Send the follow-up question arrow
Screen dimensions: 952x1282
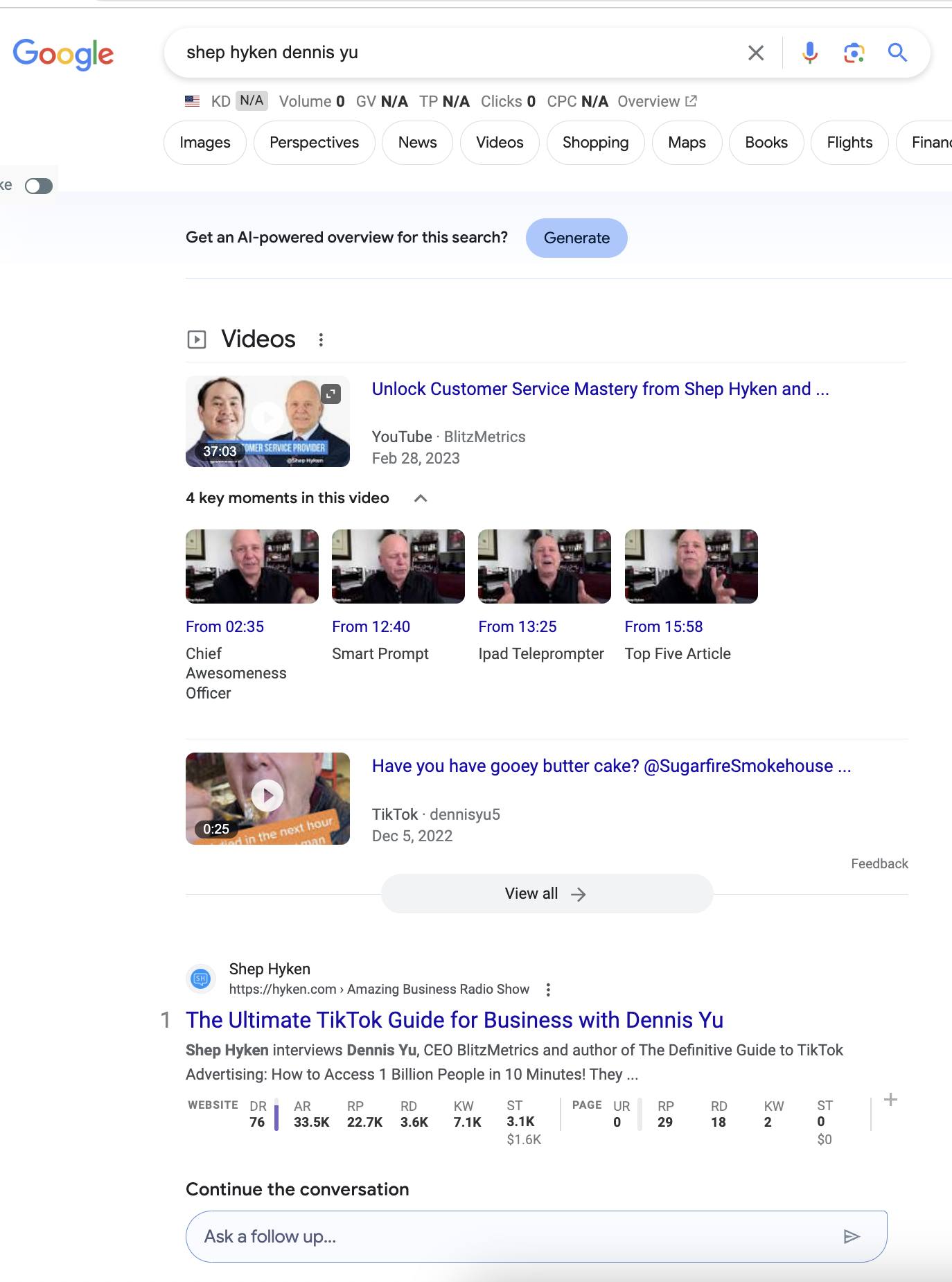[852, 1236]
